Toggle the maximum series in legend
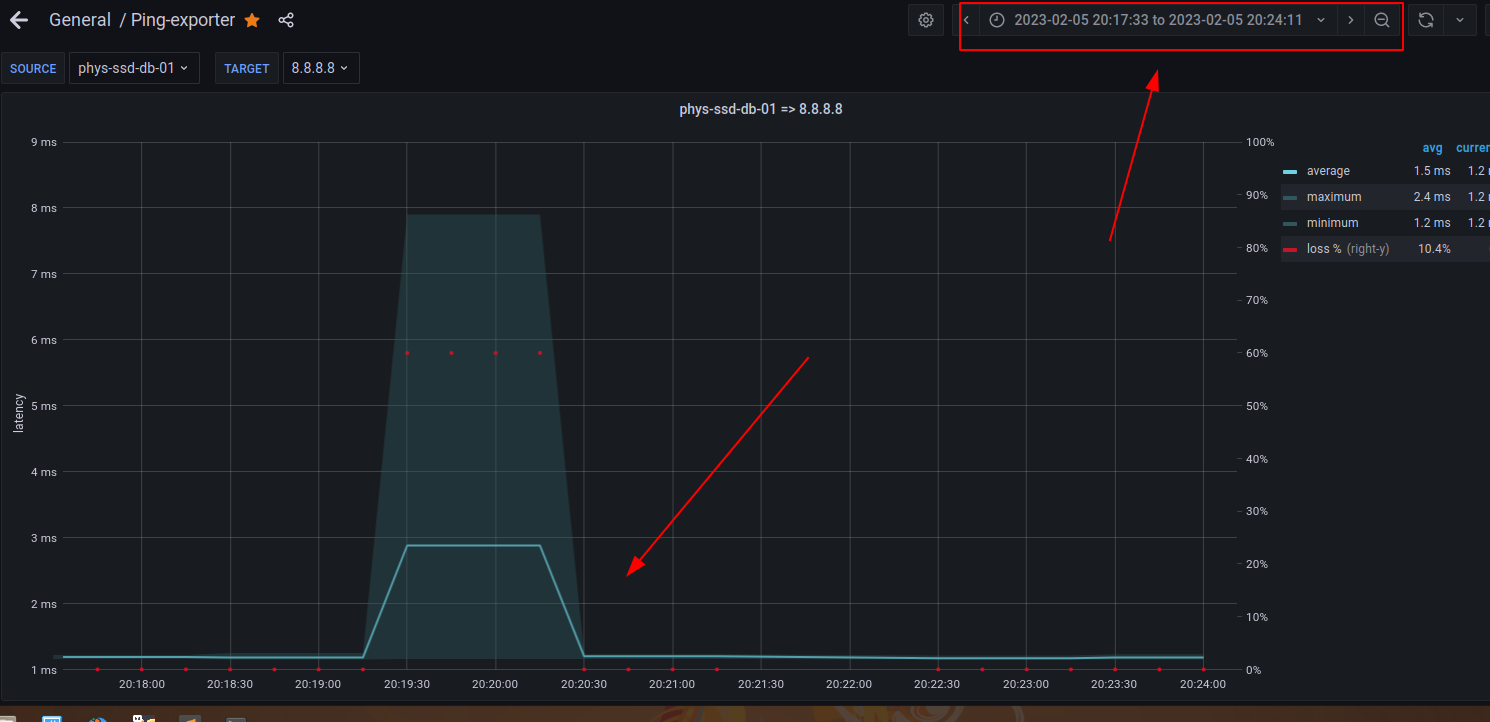Screen dimensions: 1490x722 pos(1333,197)
